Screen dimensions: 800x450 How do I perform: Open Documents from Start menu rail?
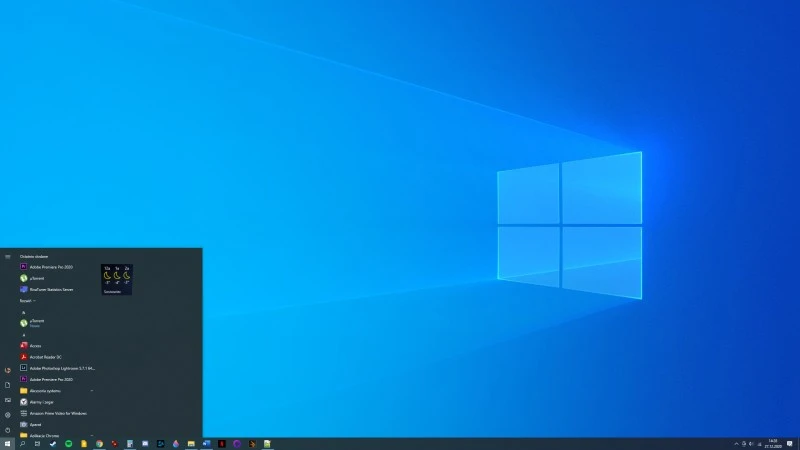(x=8, y=385)
